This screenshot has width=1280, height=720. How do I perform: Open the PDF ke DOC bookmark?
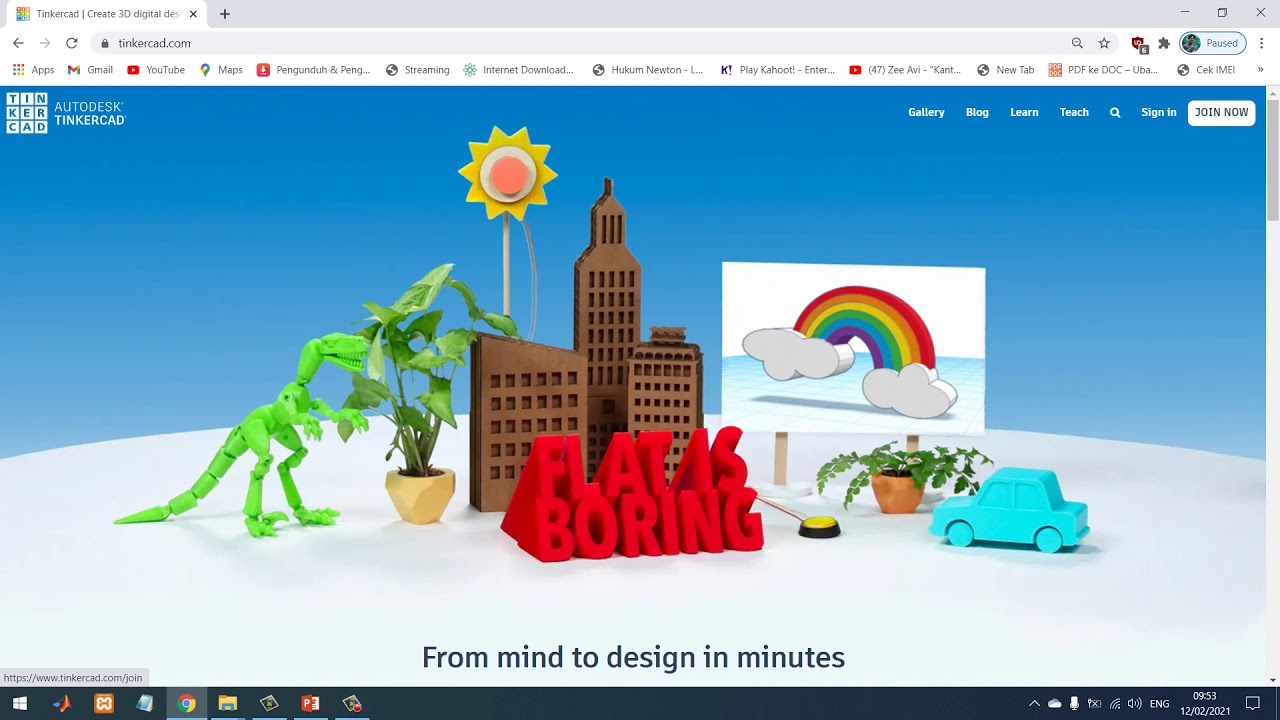point(1103,70)
